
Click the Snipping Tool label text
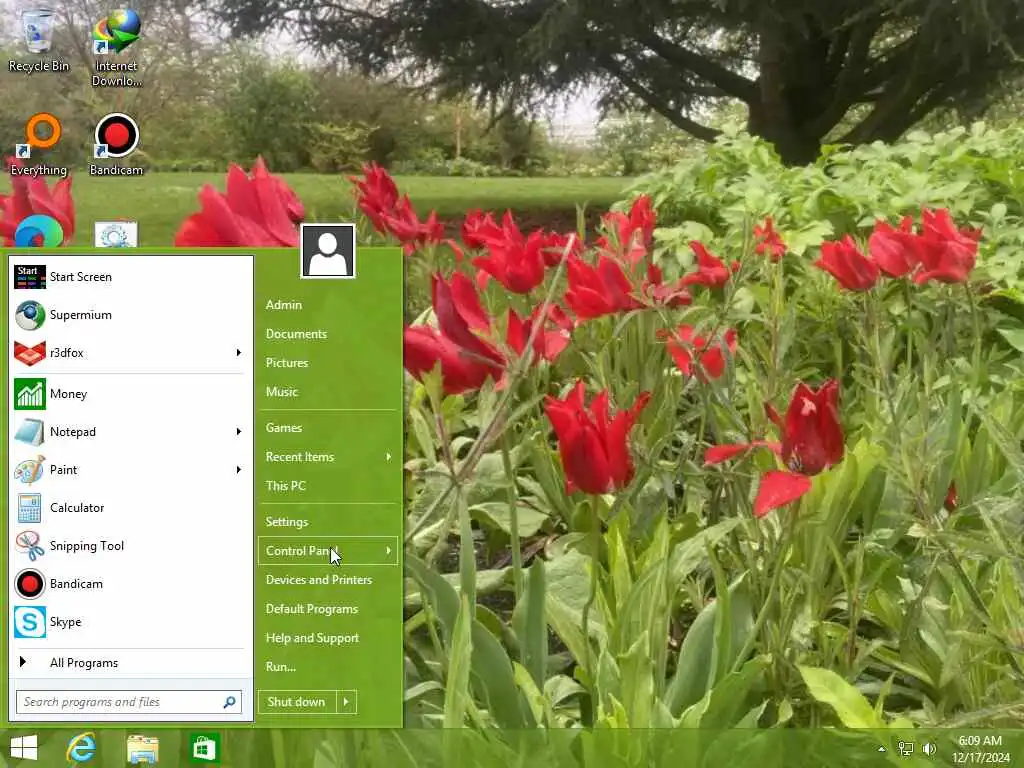[x=87, y=546]
